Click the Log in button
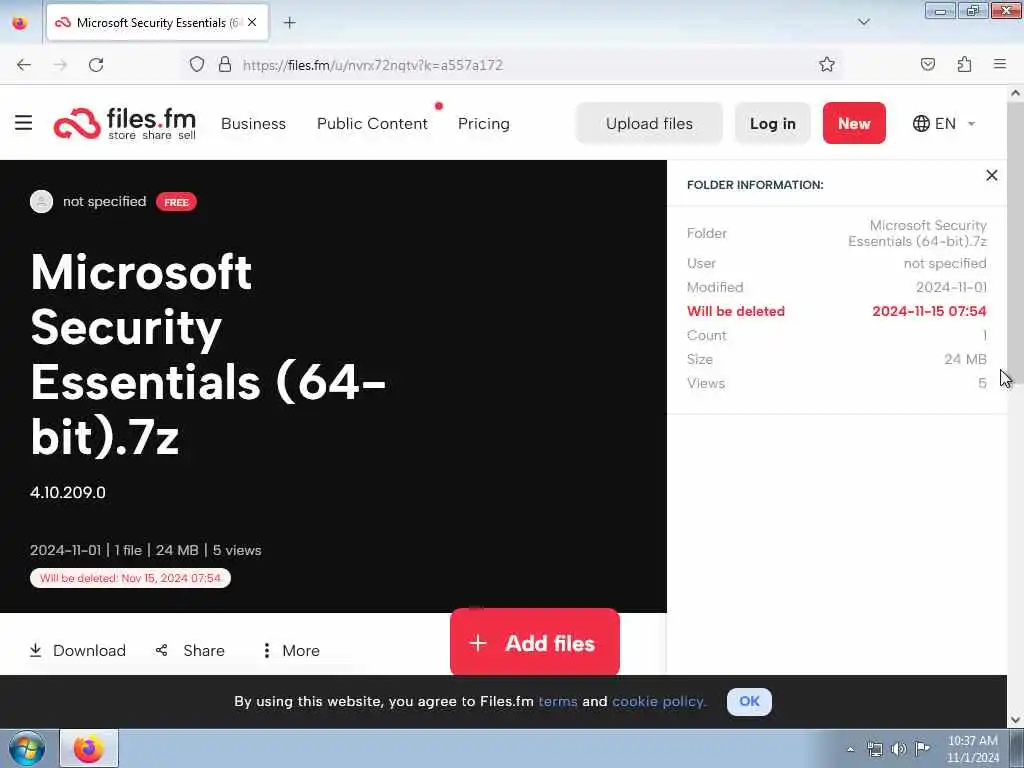Image resolution: width=1024 pixels, height=768 pixels. [x=773, y=123]
